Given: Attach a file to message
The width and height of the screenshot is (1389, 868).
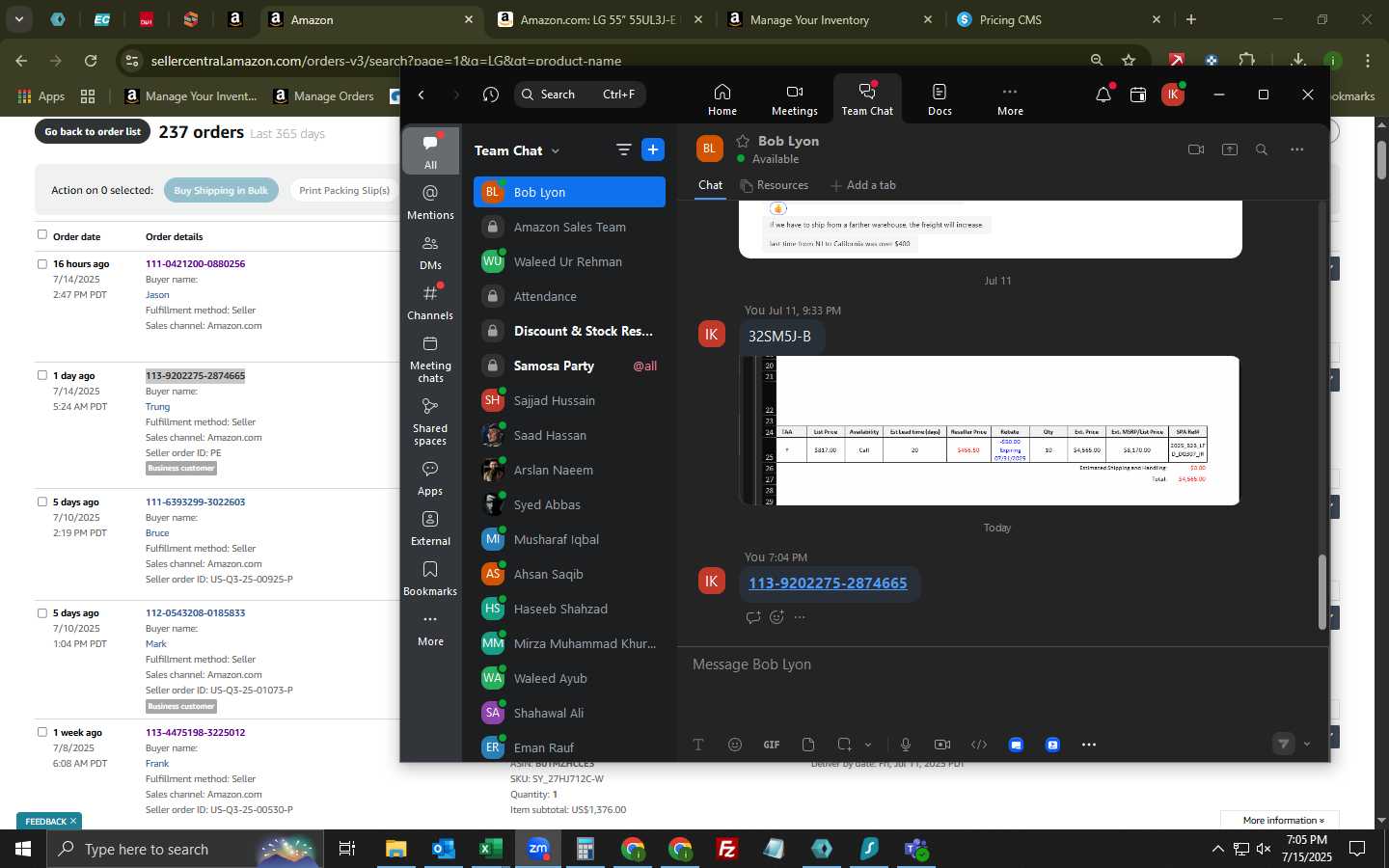Looking at the screenshot, I should (x=808, y=745).
